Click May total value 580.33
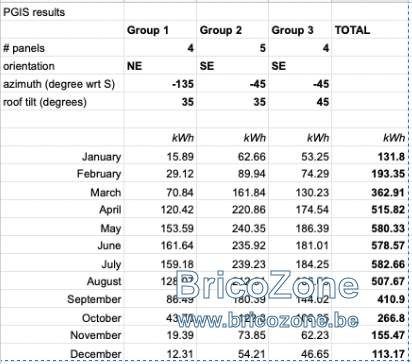This screenshot has height=364, width=412. coord(370,228)
